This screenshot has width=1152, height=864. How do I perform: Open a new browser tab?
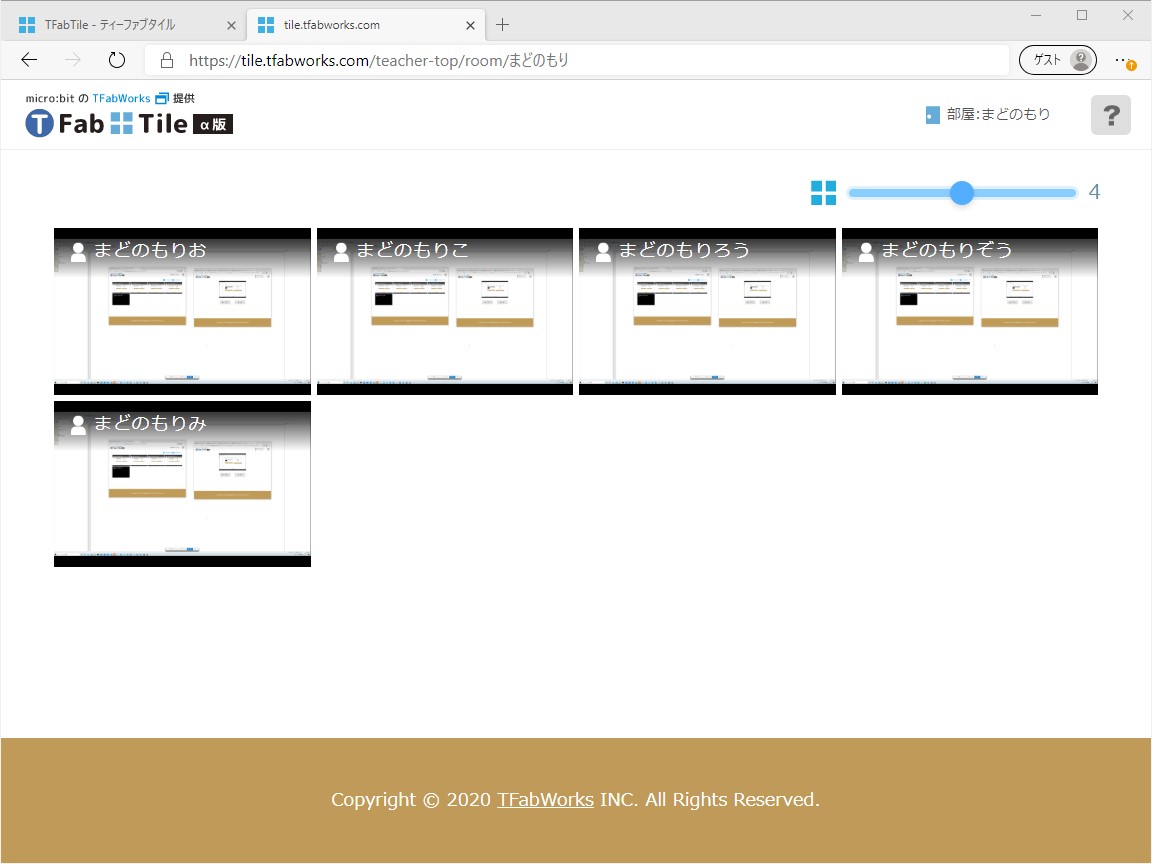coord(503,25)
